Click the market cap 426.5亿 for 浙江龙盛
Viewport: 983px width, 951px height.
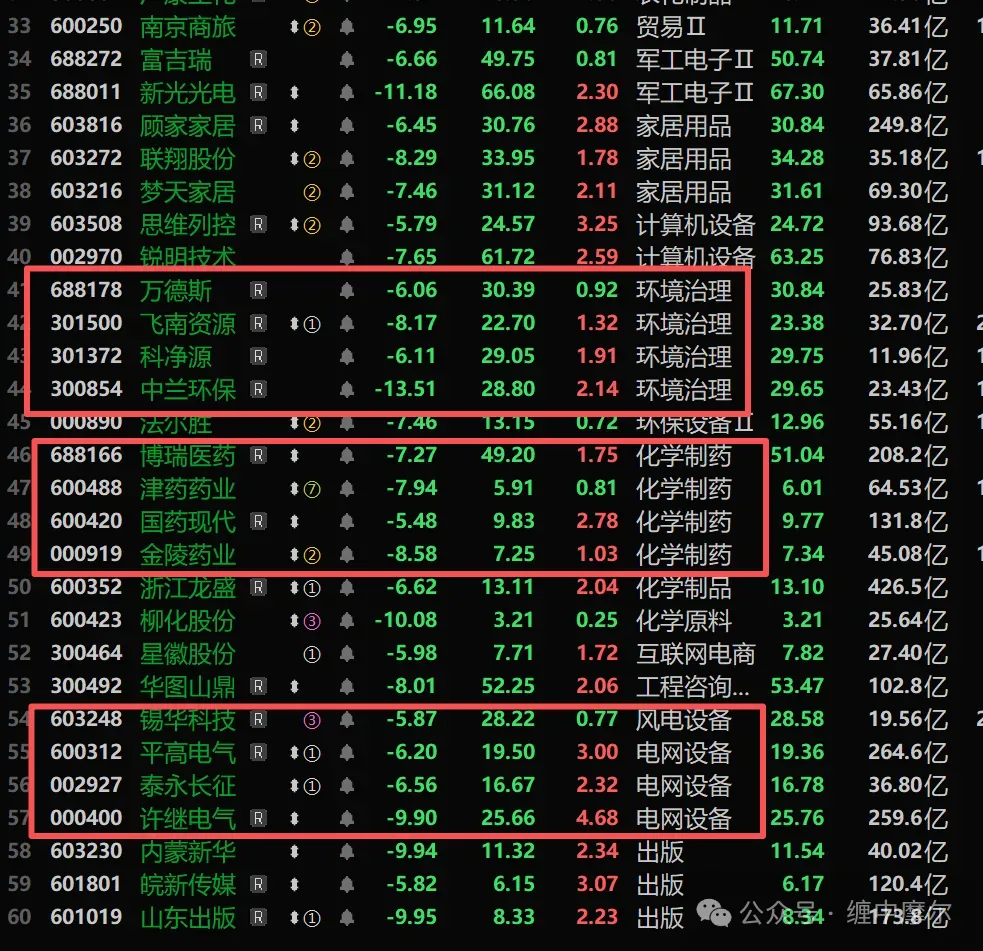(908, 588)
